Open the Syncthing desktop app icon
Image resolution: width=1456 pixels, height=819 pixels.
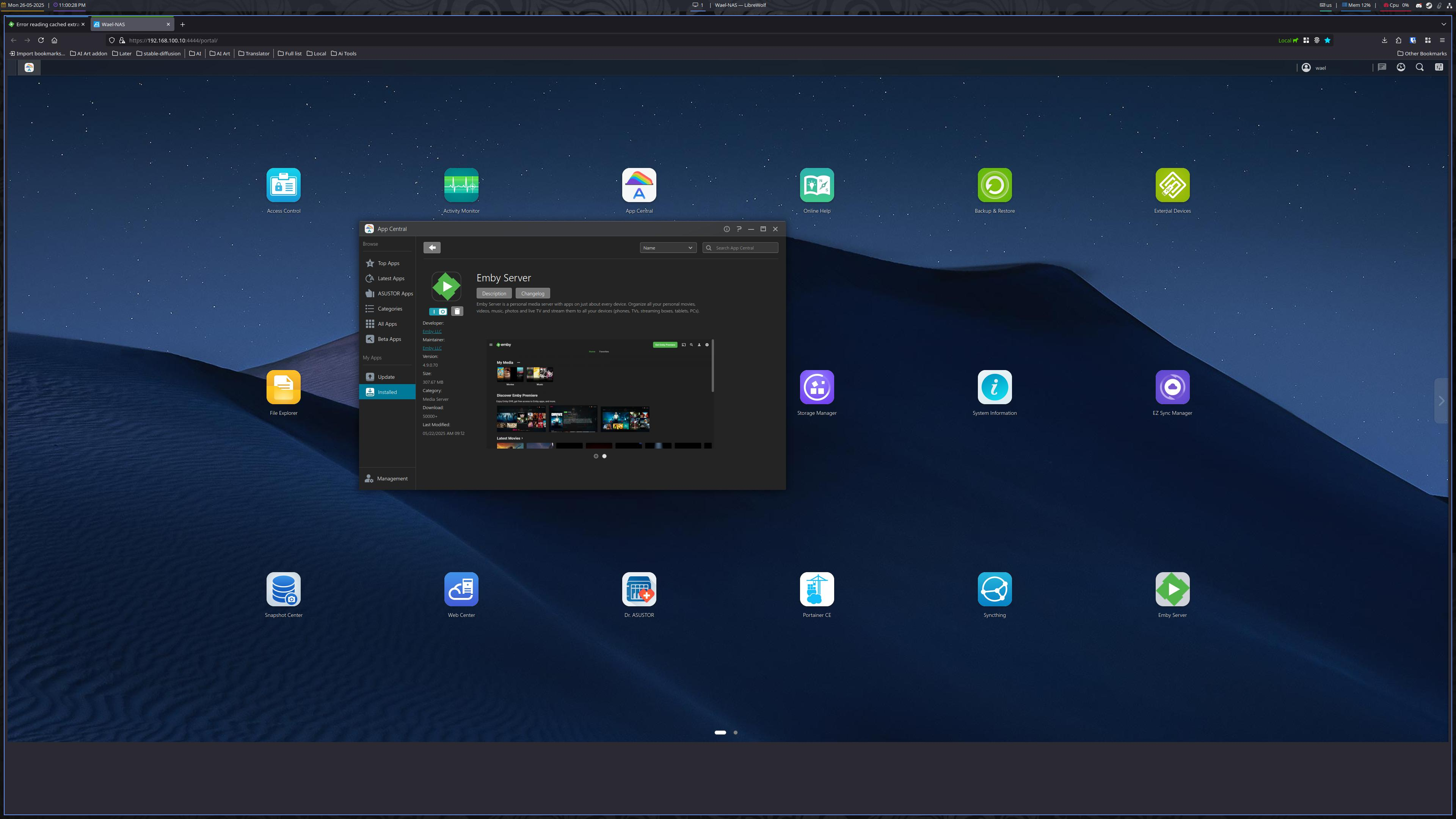click(x=994, y=590)
